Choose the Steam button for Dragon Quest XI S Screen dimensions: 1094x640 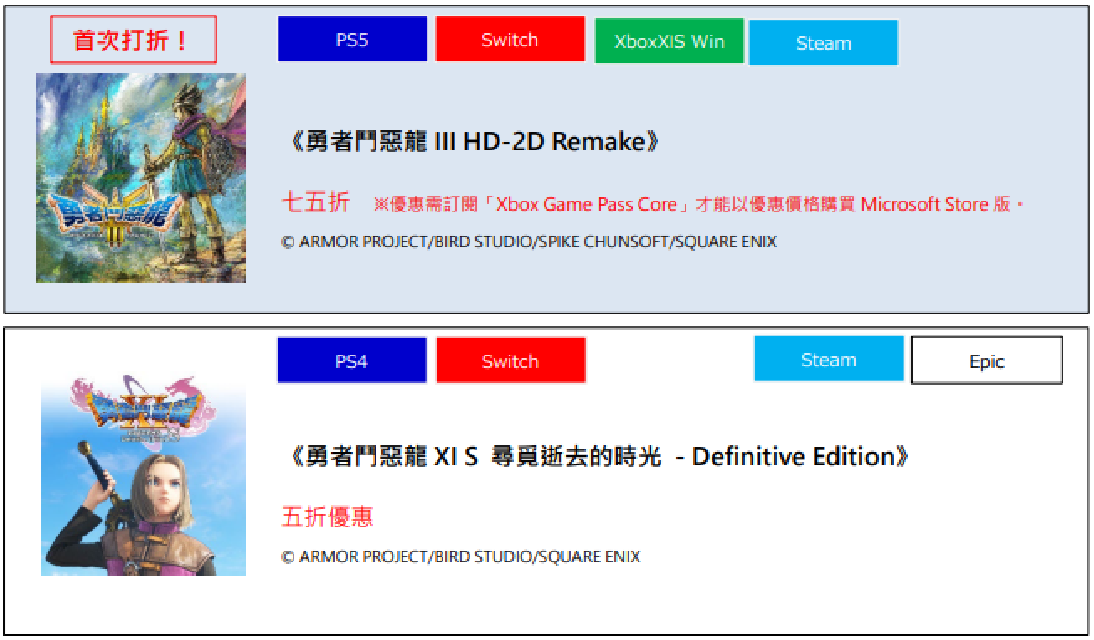click(x=829, y=359)
